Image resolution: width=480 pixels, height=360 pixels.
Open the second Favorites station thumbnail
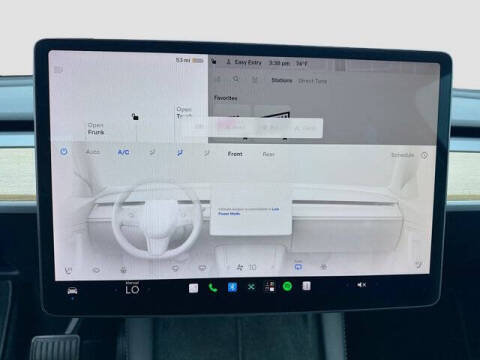(x=272, y=113)
